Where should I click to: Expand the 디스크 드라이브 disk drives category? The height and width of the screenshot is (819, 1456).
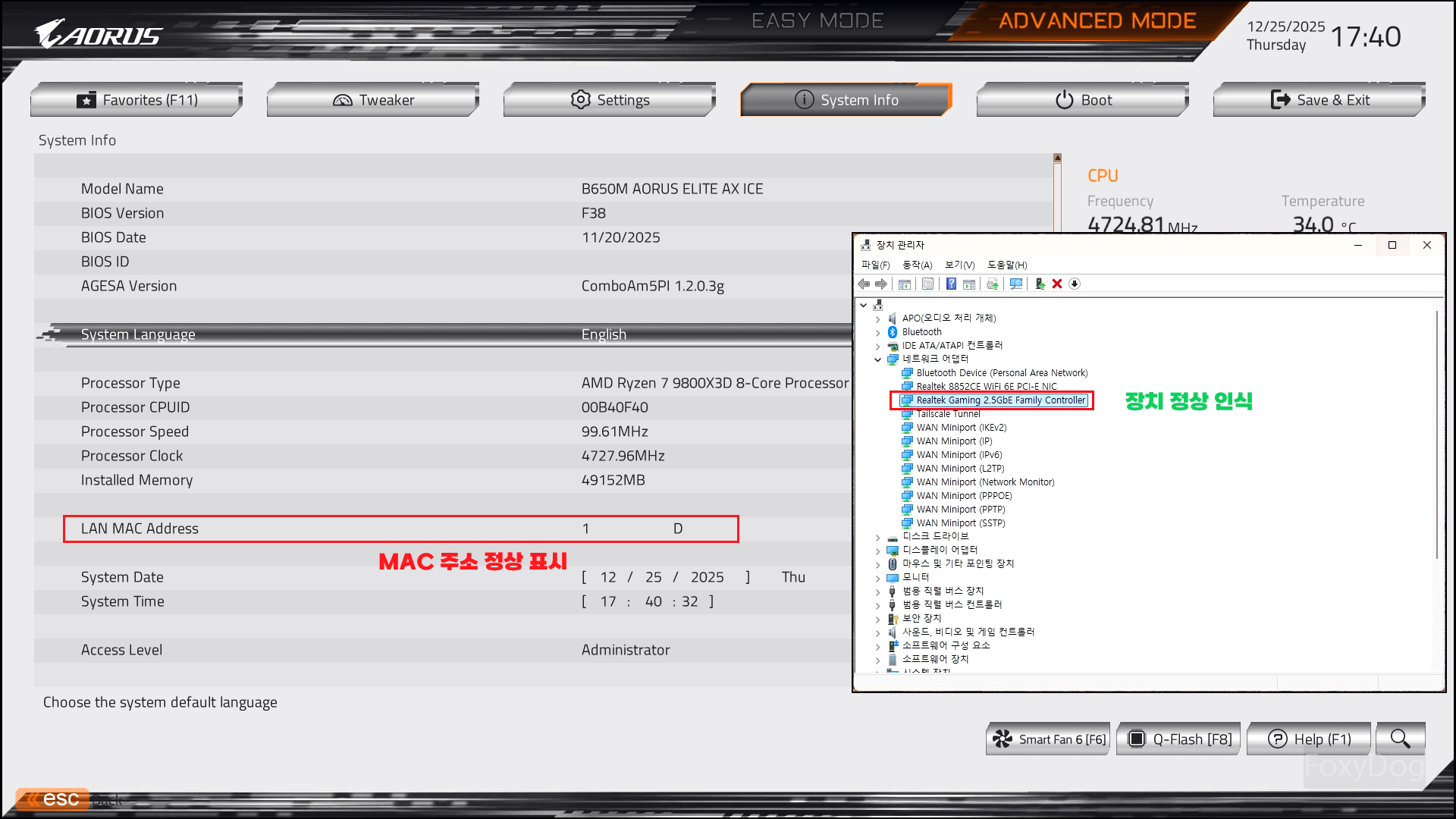[878, 537]
